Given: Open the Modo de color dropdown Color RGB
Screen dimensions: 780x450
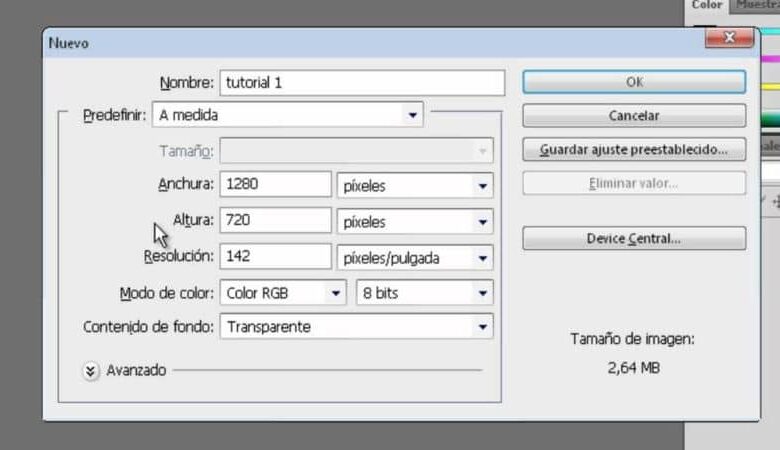Looking at the screenshot, I should pos(283,293).
